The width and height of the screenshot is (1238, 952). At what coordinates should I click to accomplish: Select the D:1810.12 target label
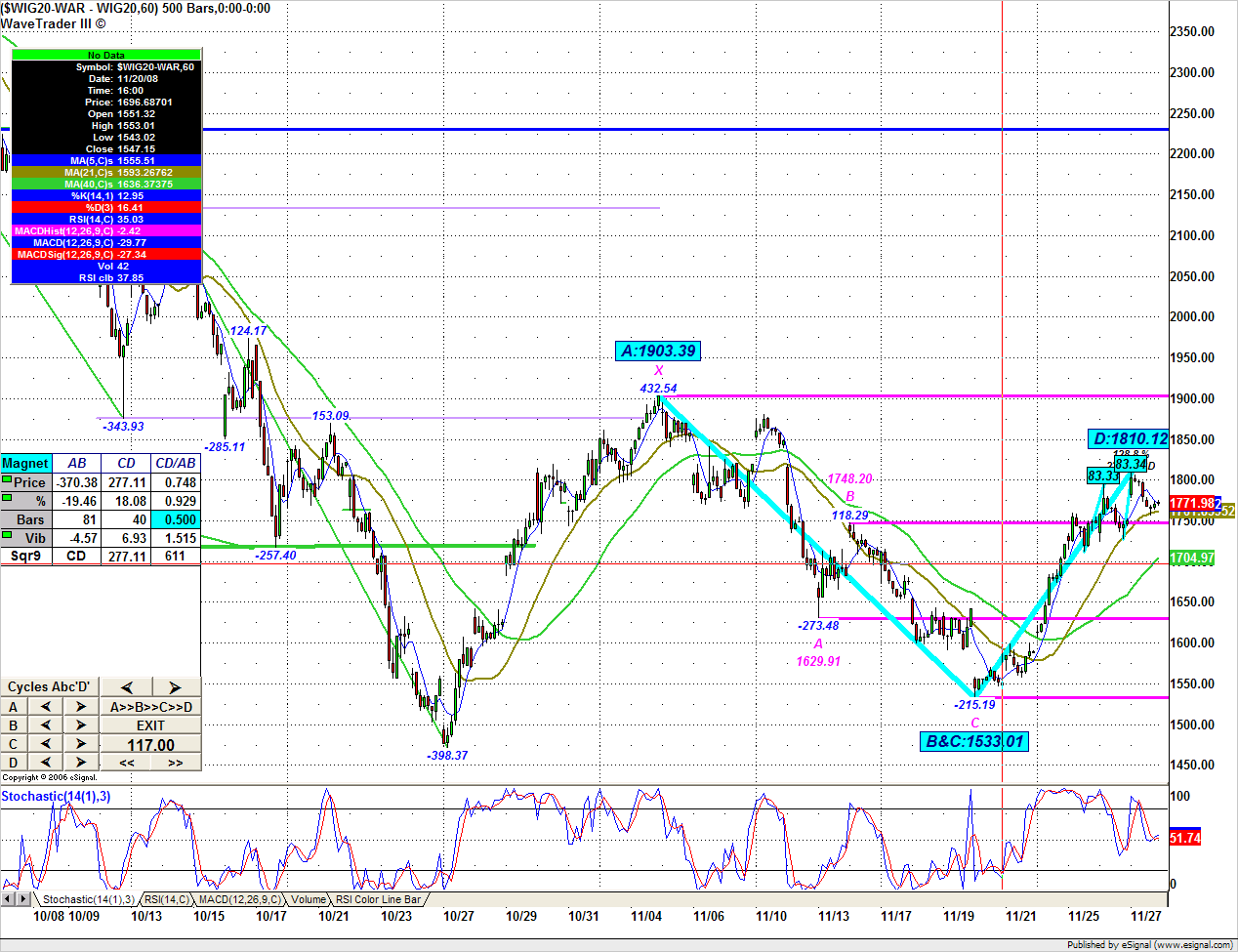[x=1129, y=438]
